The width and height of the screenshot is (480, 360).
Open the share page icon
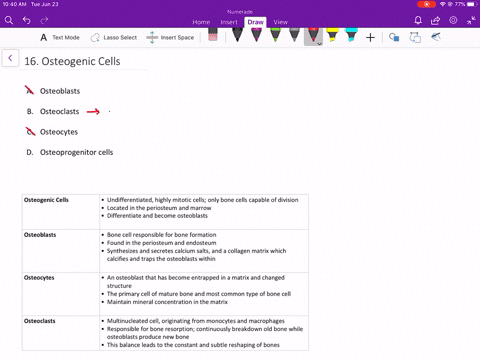[x=435, y=21]
